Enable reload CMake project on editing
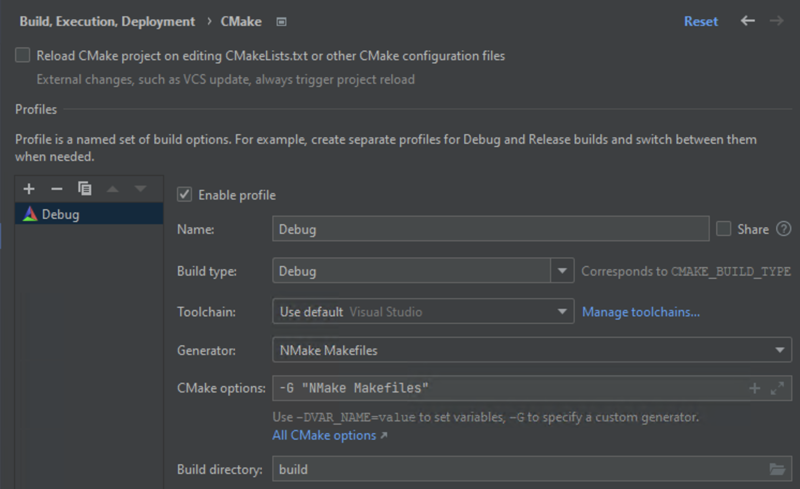Screen dimensions: 800x489 tap(23, 56)
